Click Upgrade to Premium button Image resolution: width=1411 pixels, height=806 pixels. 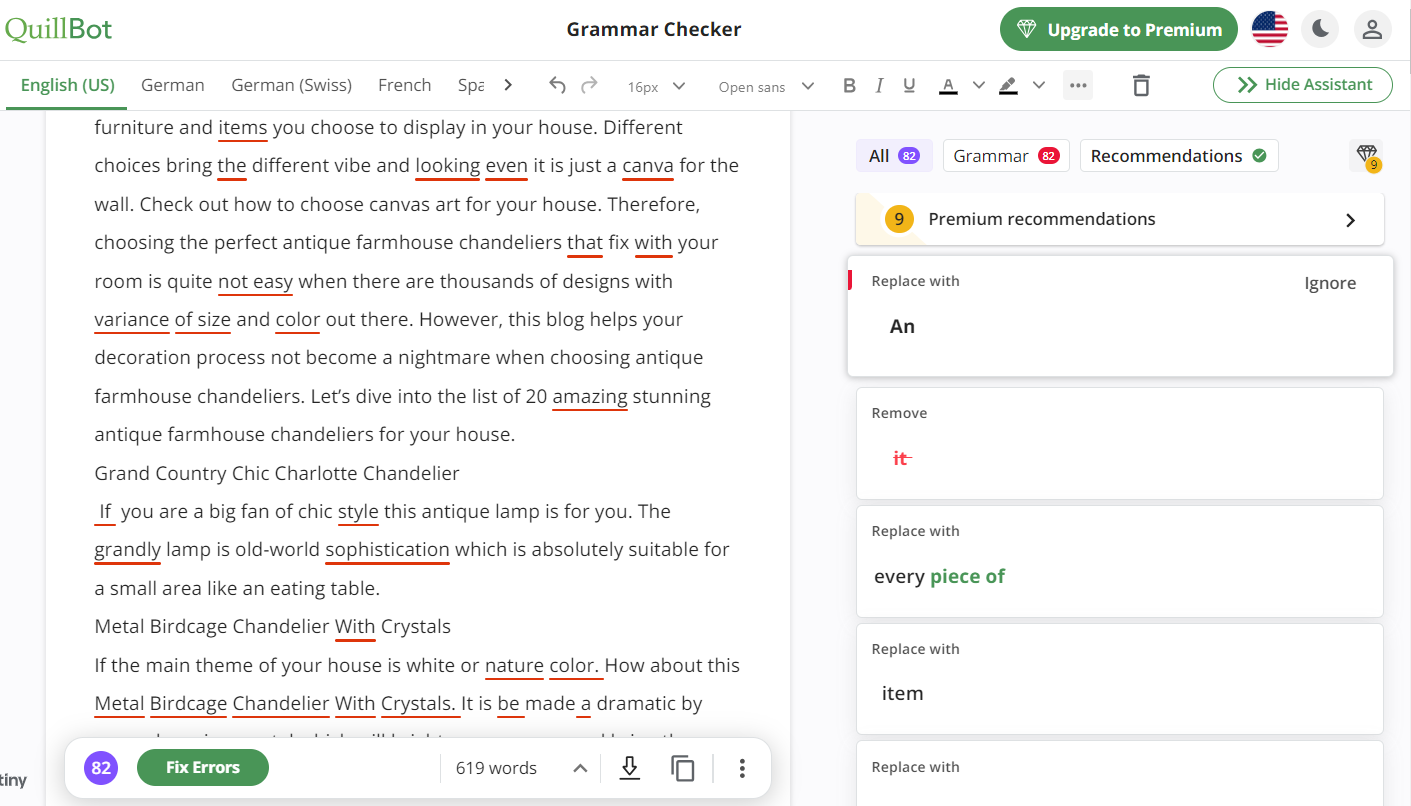click(x=1118, y=30)
